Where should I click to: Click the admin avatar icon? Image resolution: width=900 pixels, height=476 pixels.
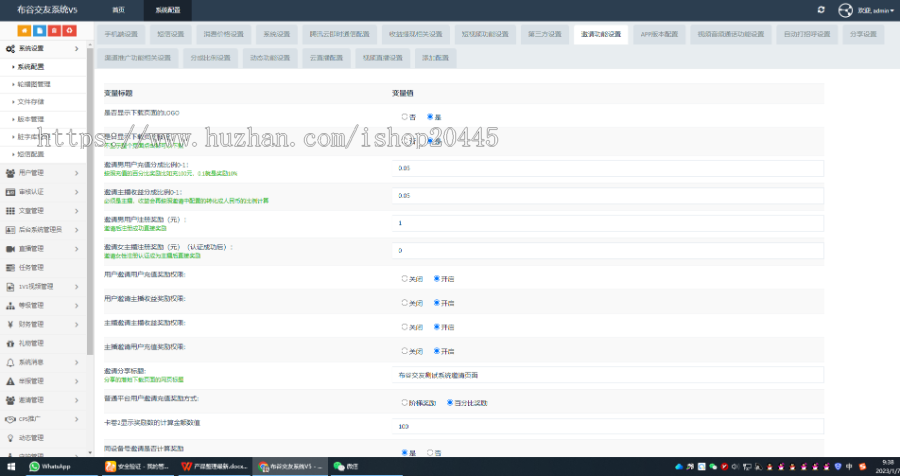(x=845, y=10)
